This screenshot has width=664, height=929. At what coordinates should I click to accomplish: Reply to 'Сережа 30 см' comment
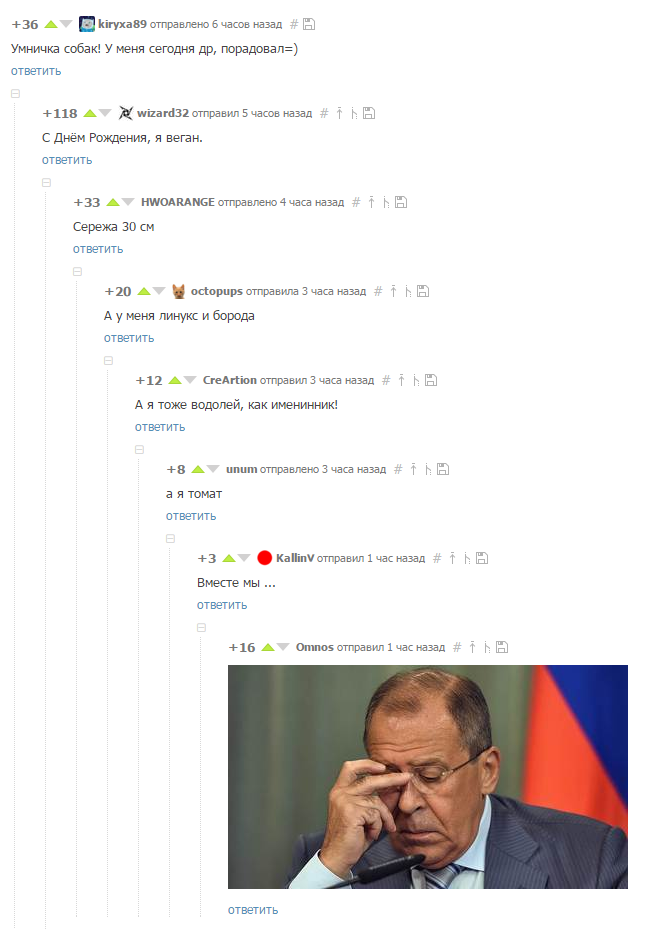98,249
